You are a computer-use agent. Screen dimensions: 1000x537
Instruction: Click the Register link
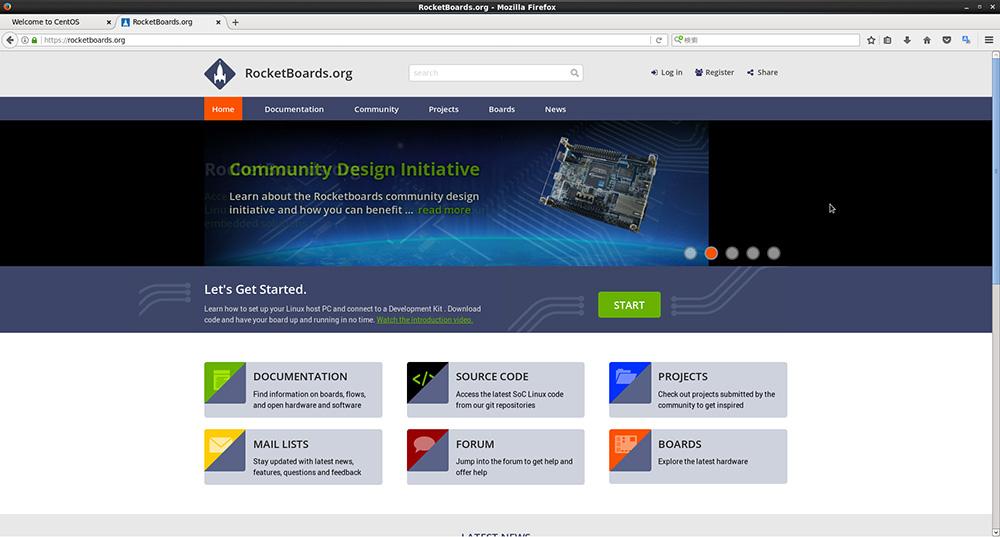click(714, 73)
